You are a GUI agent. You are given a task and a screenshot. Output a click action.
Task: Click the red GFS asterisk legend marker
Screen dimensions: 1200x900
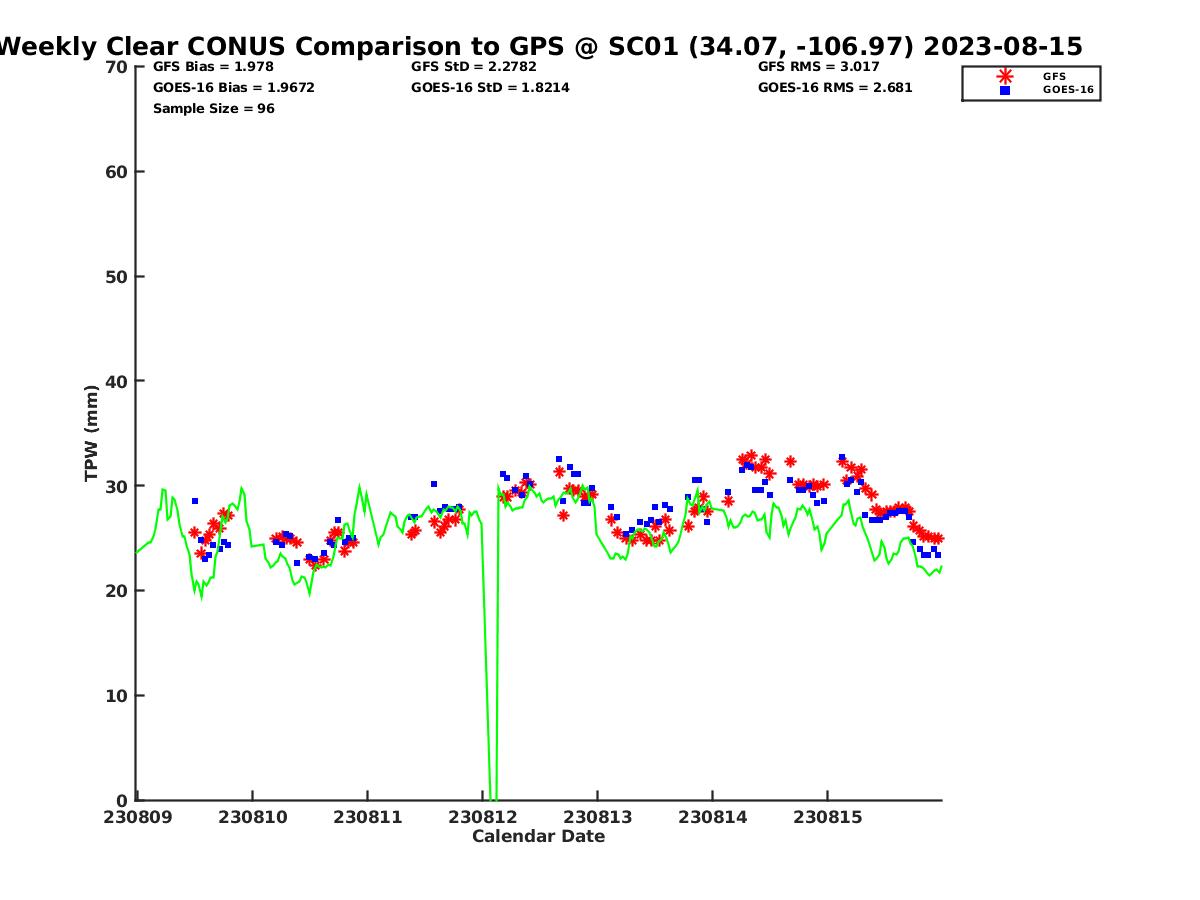tap(1004, 76)
